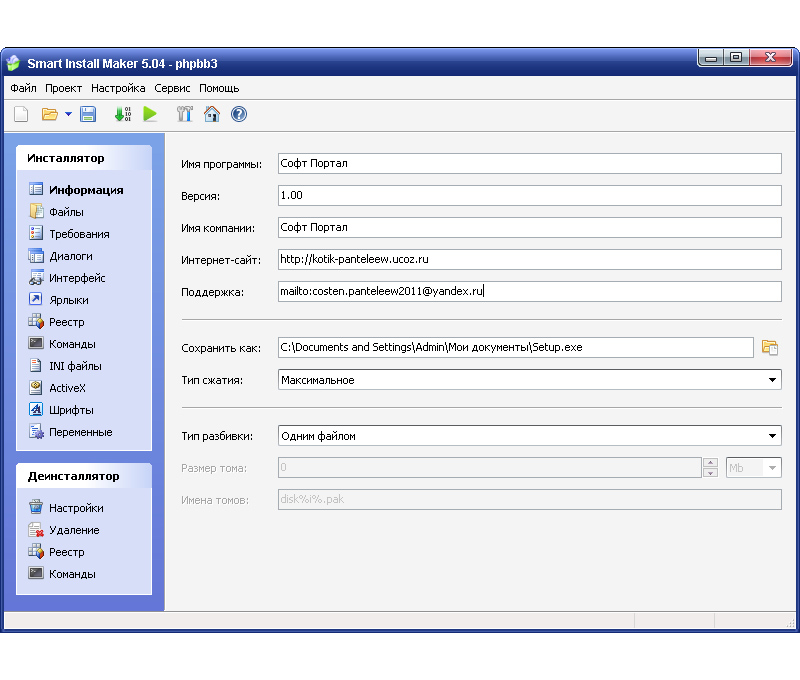
Task: Click the Smart Install Maker title bar icon
Action: pyautogui.click(x=13, y=63)
